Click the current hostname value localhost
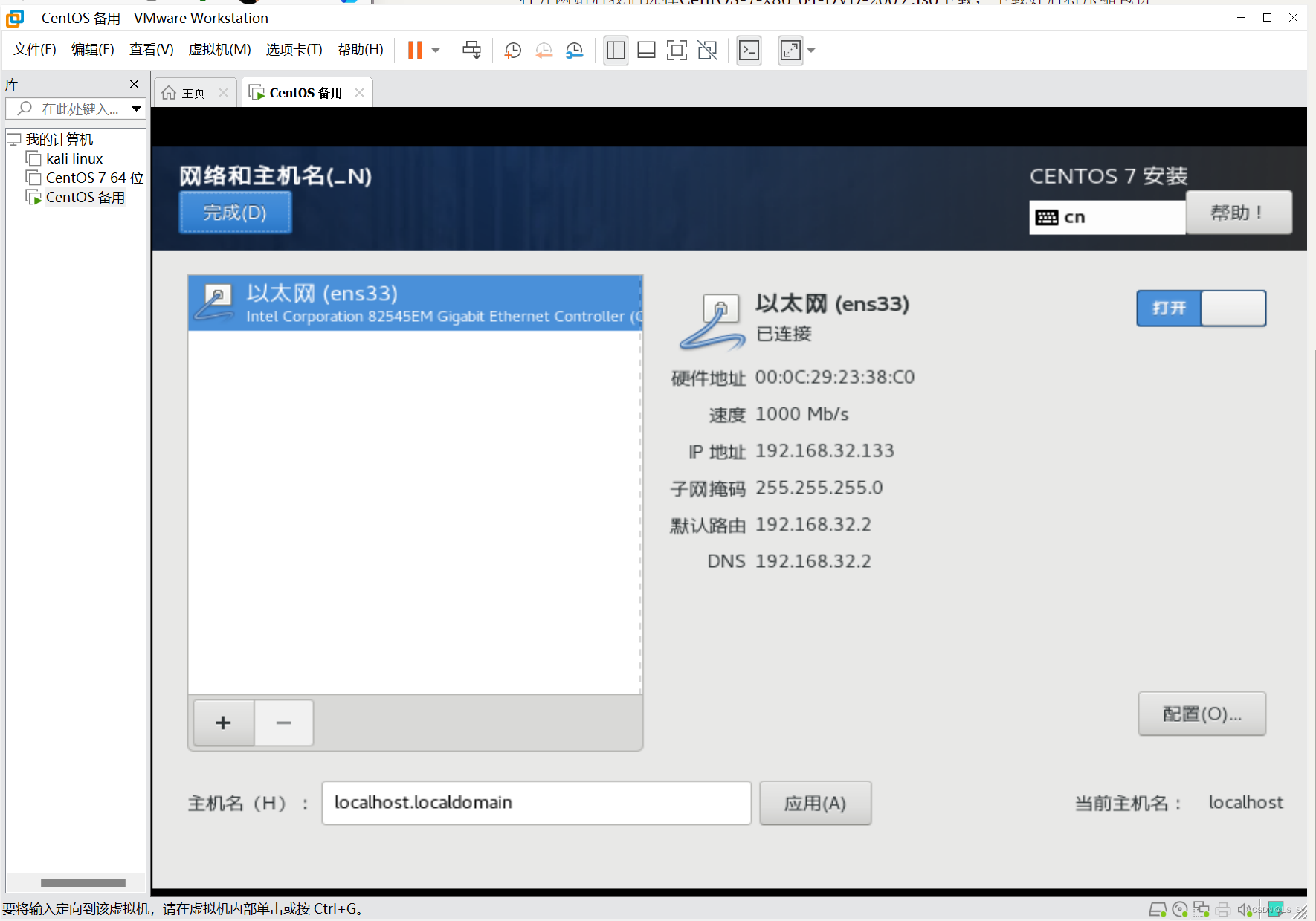This screenshot has width=1316, height=921. pos(1245,803)
